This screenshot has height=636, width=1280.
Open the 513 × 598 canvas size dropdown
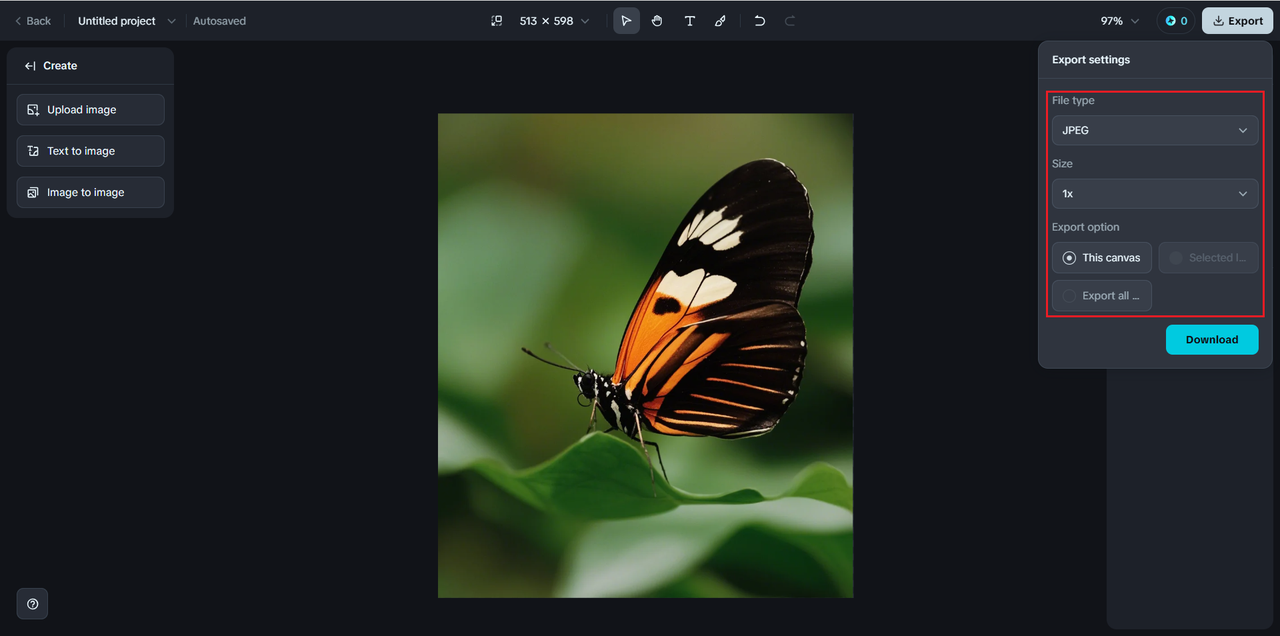[555, 21]
